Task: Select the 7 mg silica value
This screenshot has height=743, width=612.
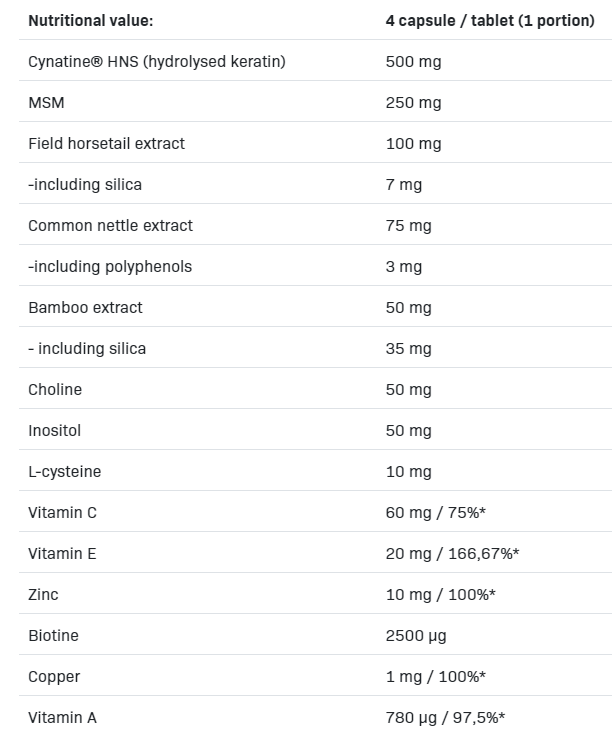Action: click(x=404, y=185)
